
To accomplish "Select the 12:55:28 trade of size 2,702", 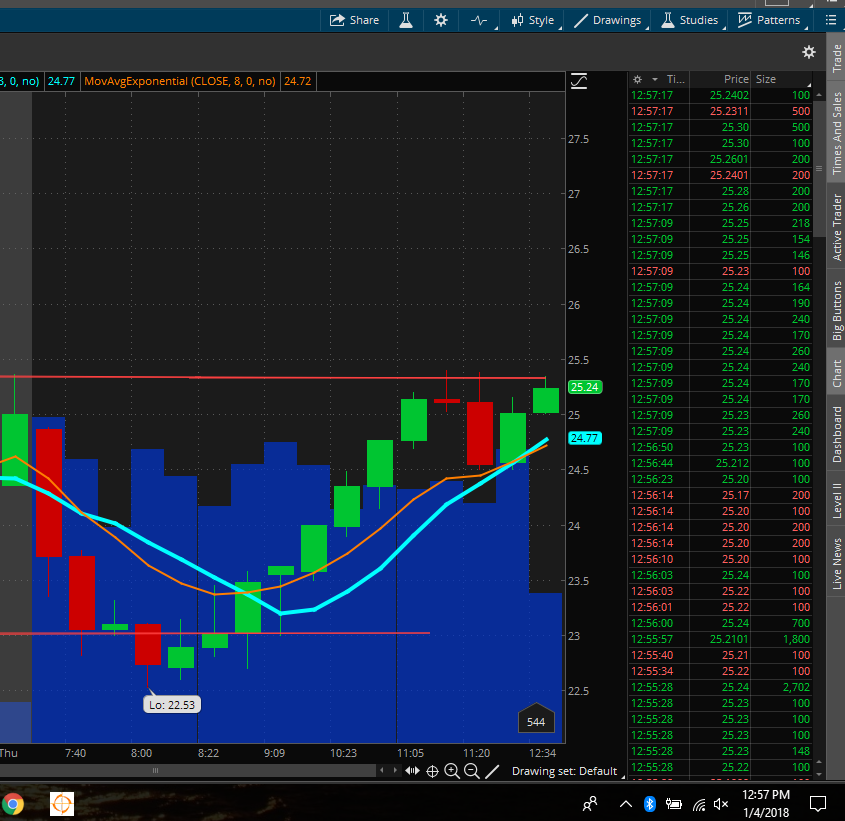I will [721, 687].
